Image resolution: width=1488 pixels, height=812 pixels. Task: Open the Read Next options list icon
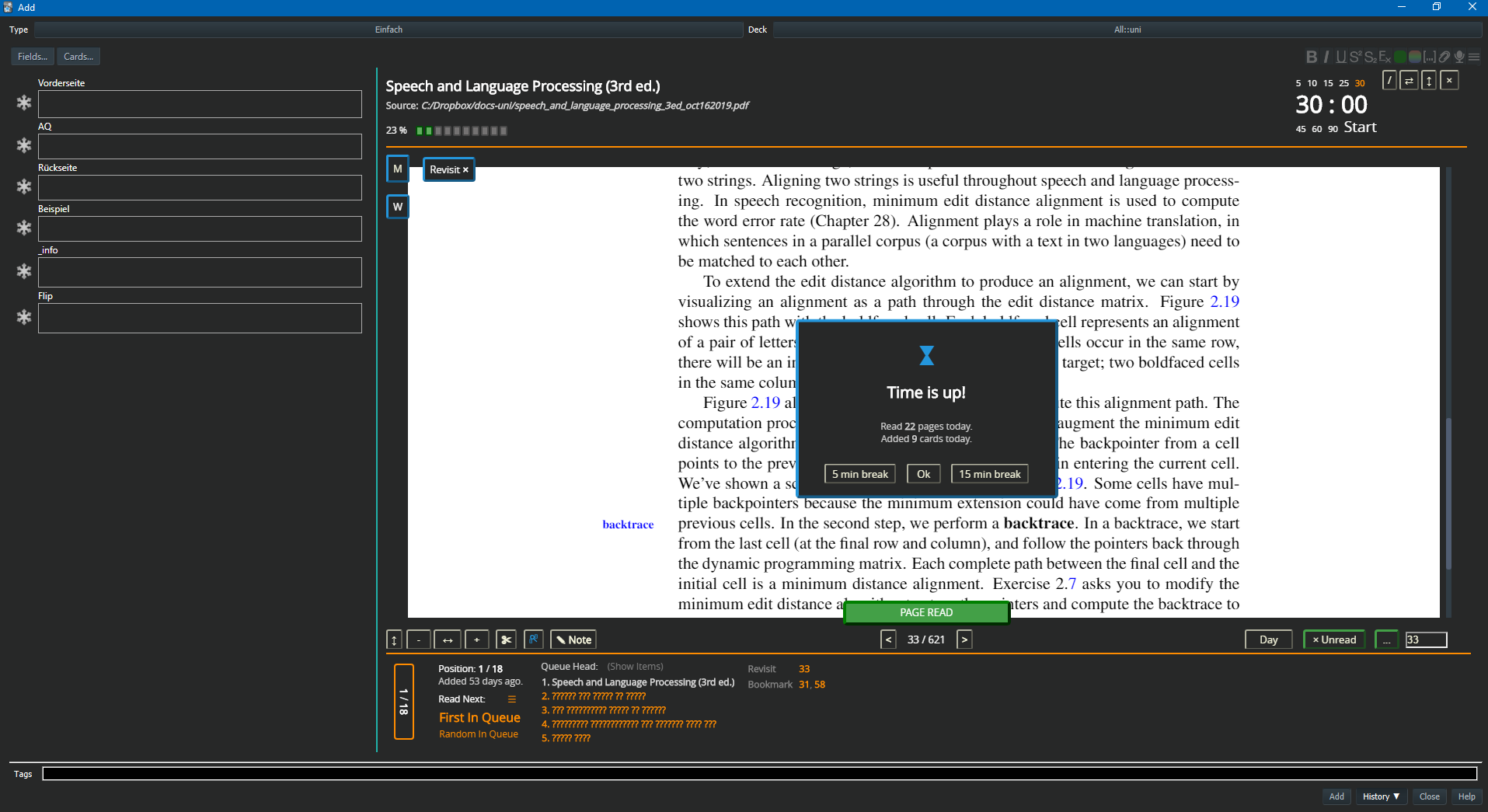[x=511, y=699]
